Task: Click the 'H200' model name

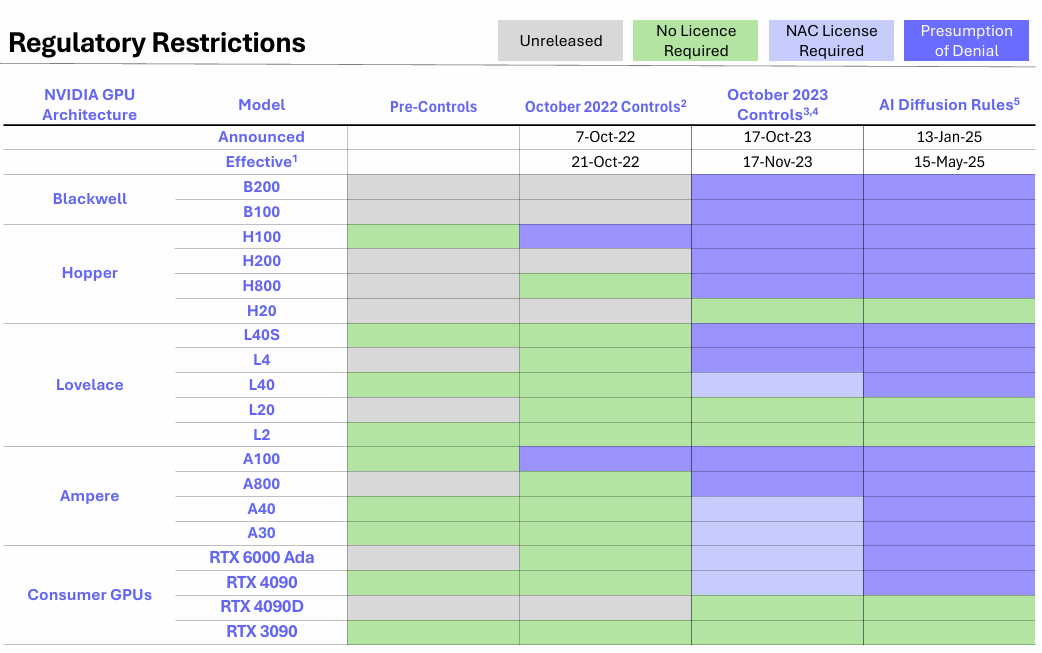Action: click(x=262, y=261)
